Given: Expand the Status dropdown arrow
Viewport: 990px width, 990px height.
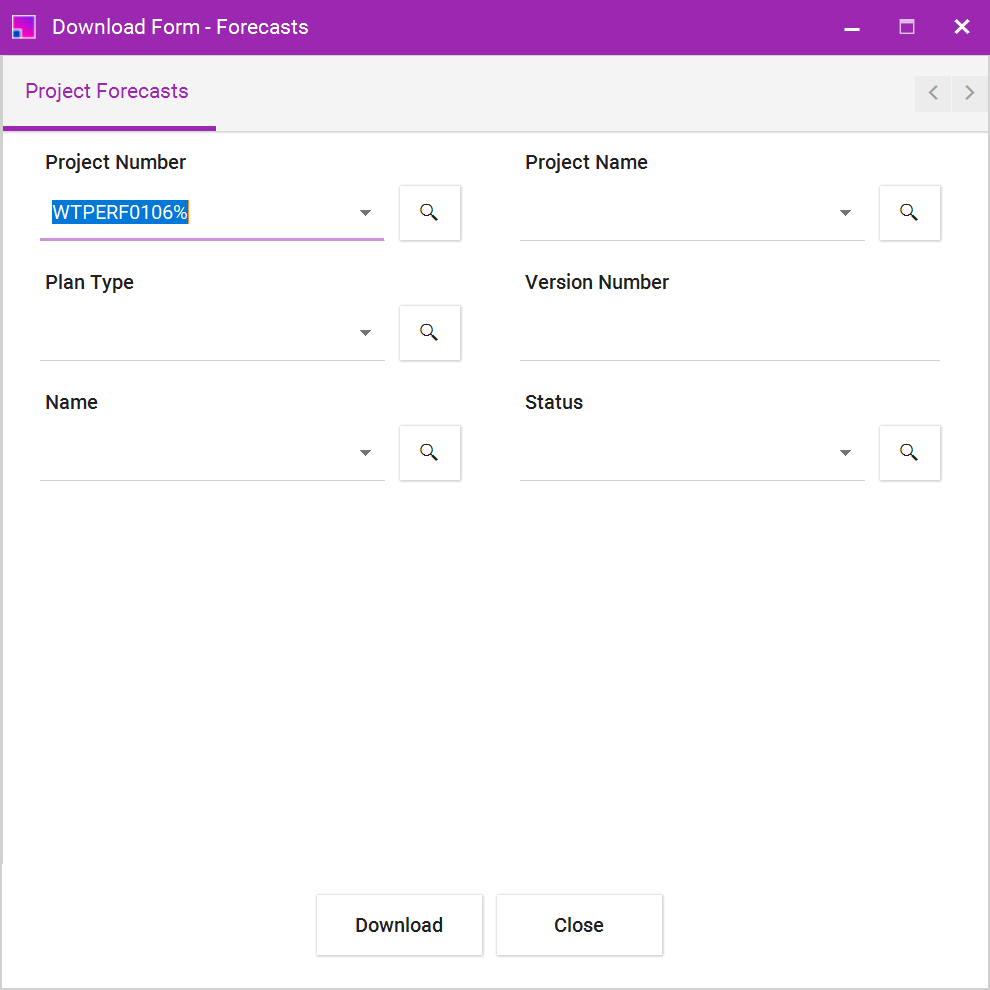Looking at the screenshot, I should click(845, 453).
